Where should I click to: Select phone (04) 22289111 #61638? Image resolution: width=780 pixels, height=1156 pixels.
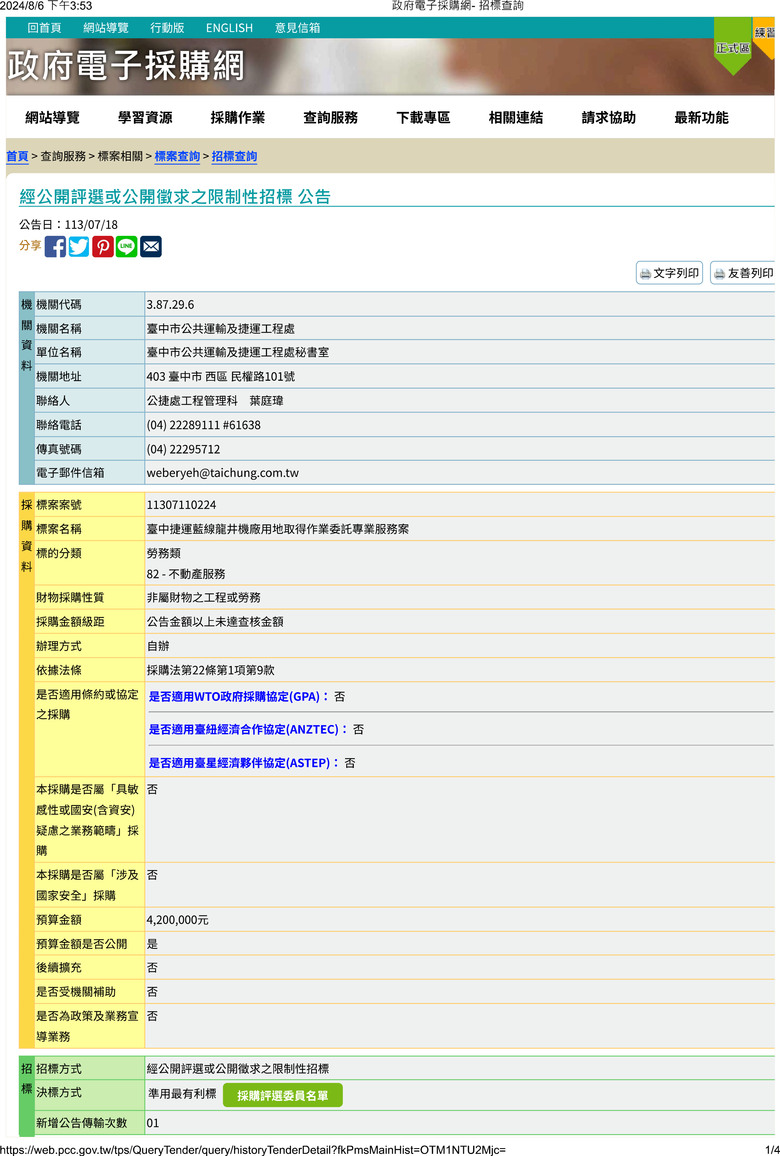203,425
